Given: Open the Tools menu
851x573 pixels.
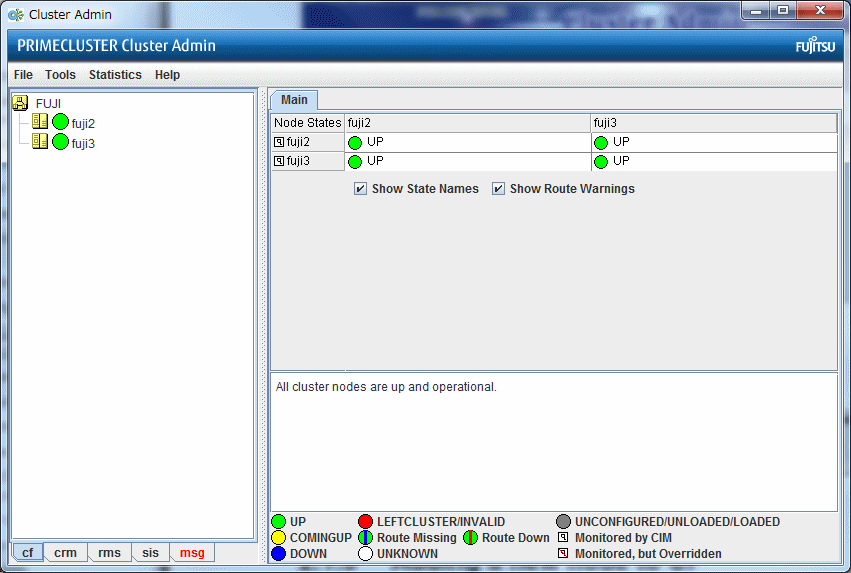Looking at the screenshot, I should pyautogui.click(x=60, y=75).
